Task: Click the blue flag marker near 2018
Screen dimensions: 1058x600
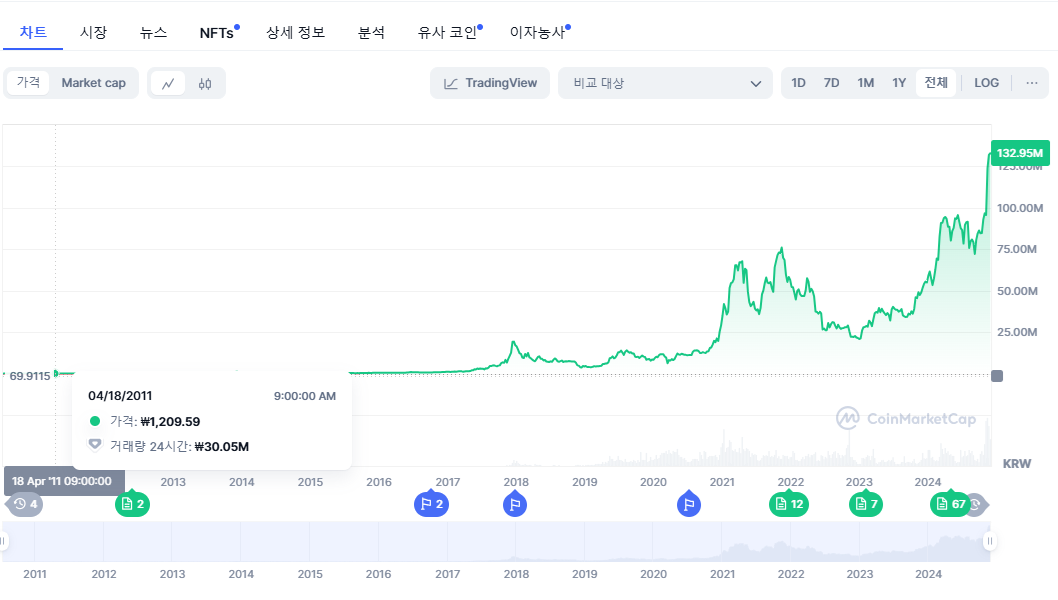Action: 515,504
